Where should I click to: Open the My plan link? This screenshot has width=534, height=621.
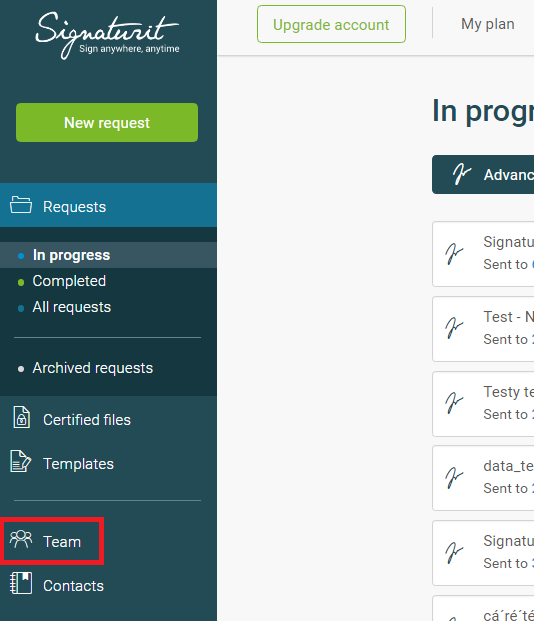[x=488, y=24]
